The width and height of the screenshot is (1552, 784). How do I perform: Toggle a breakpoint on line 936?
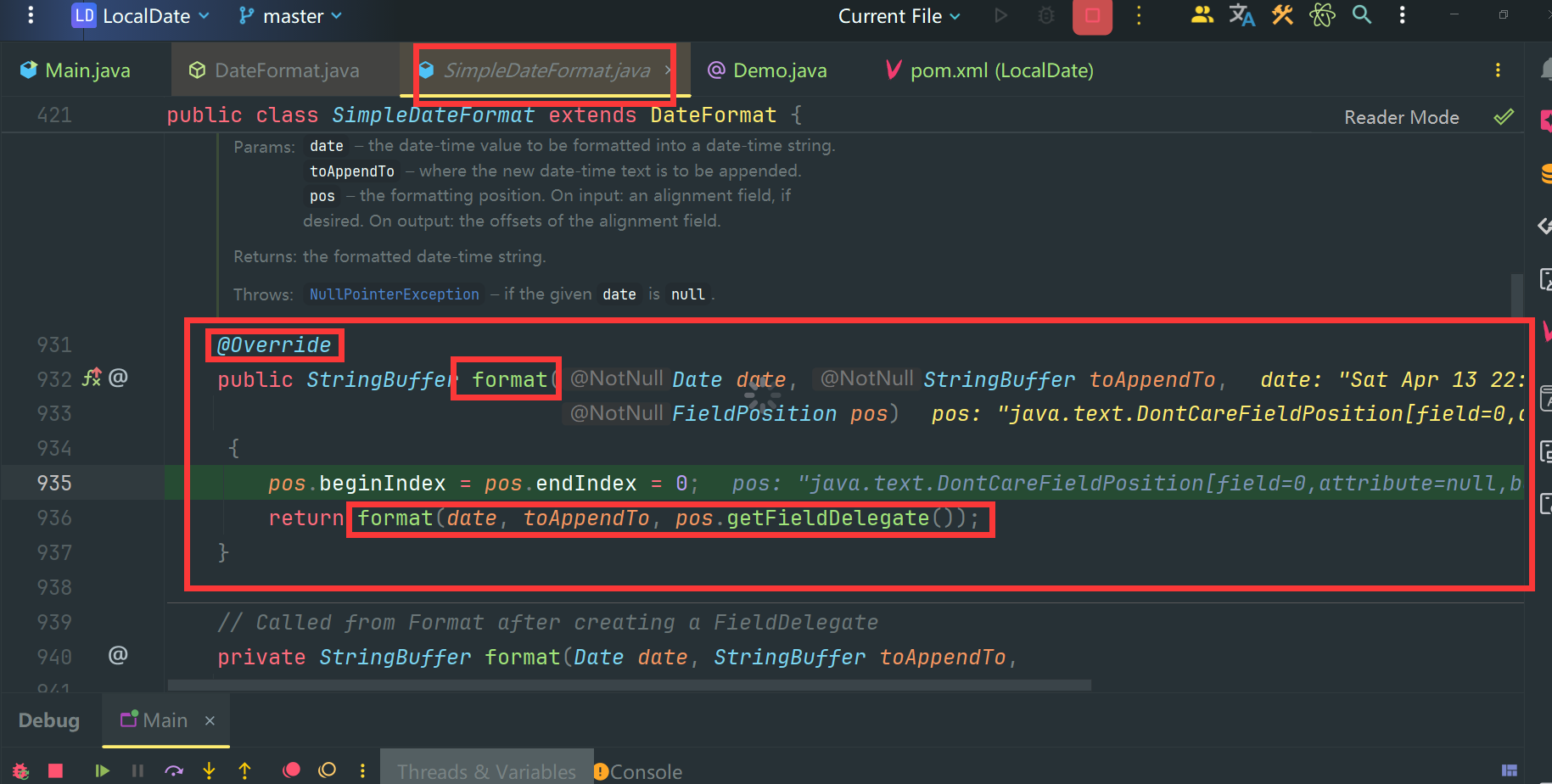[x=54, y=518]
